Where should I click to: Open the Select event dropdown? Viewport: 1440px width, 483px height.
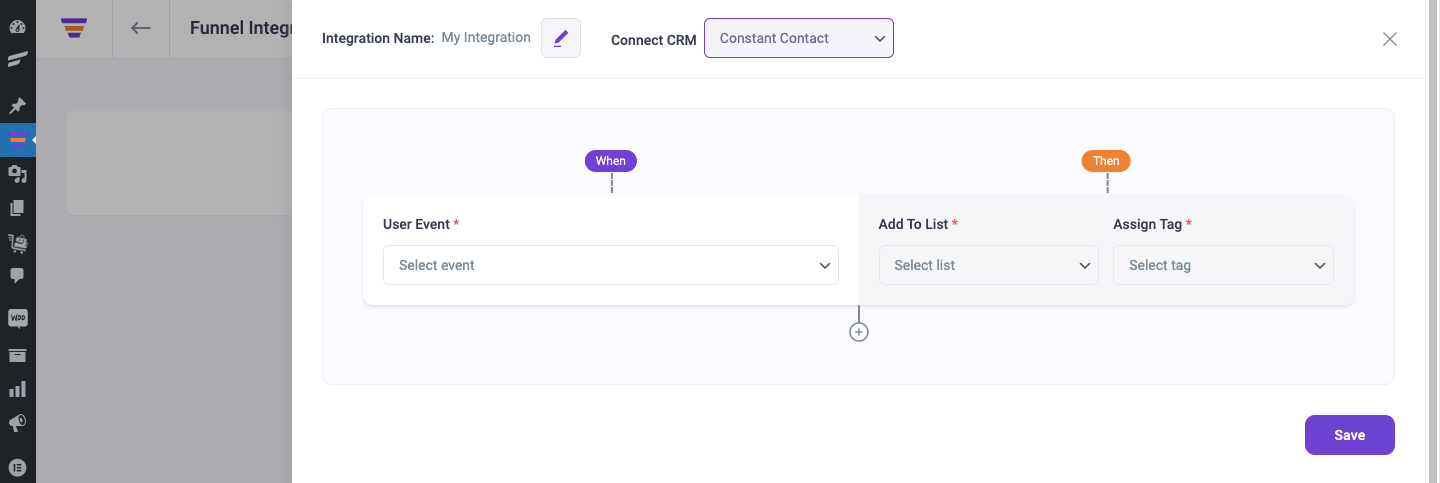[x=611, y=265]
